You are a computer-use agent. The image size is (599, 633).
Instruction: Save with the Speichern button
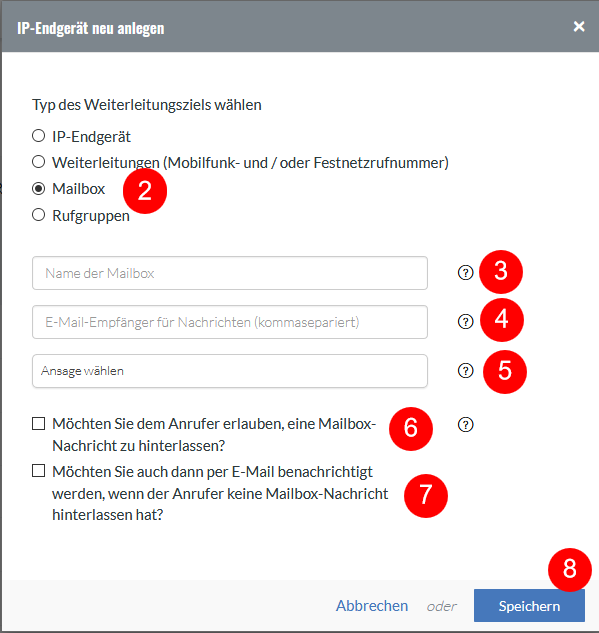click(x=529, y=606)
